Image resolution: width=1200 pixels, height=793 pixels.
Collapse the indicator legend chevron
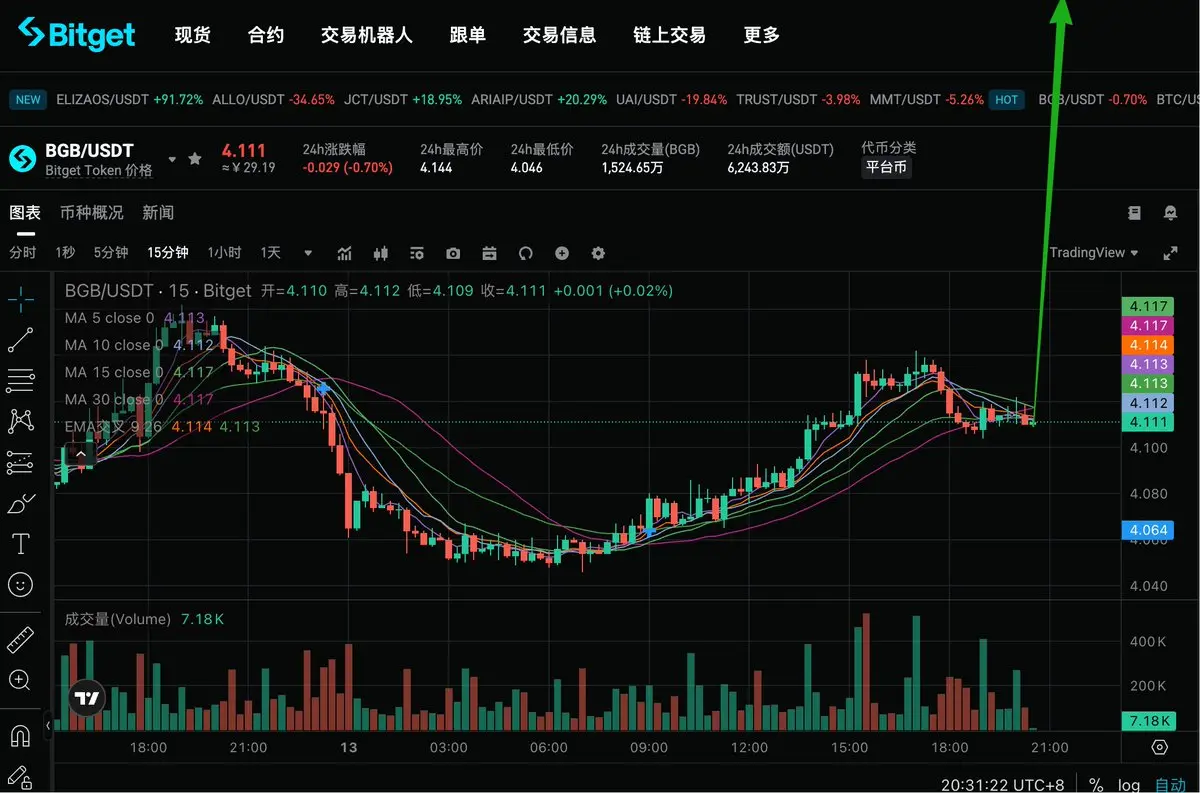[x=83, y=453]
